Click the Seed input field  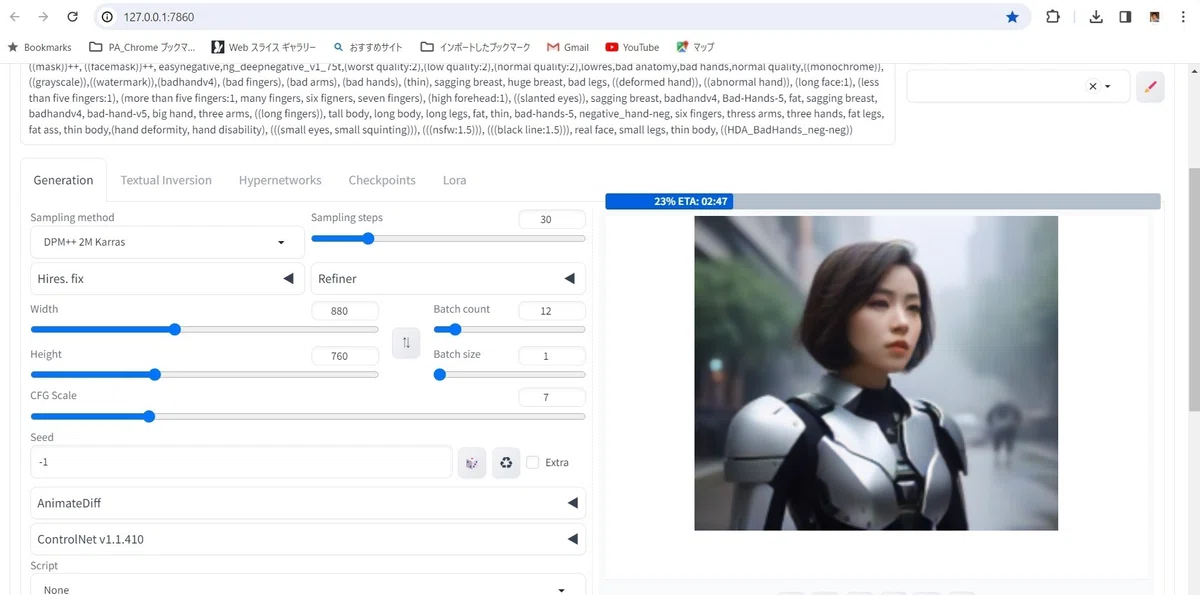241,462
